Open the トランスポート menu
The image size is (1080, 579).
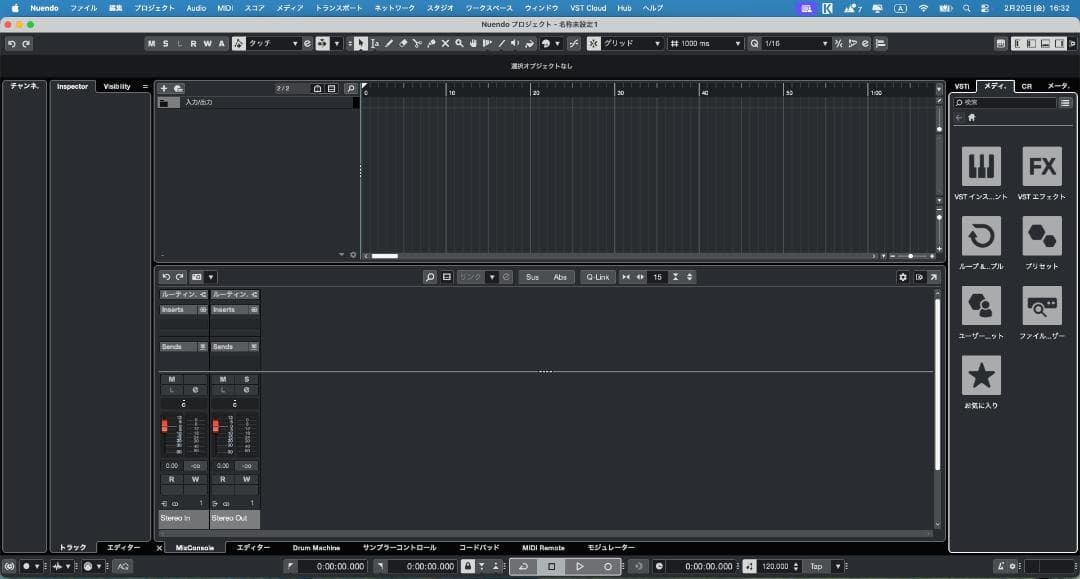339,7
